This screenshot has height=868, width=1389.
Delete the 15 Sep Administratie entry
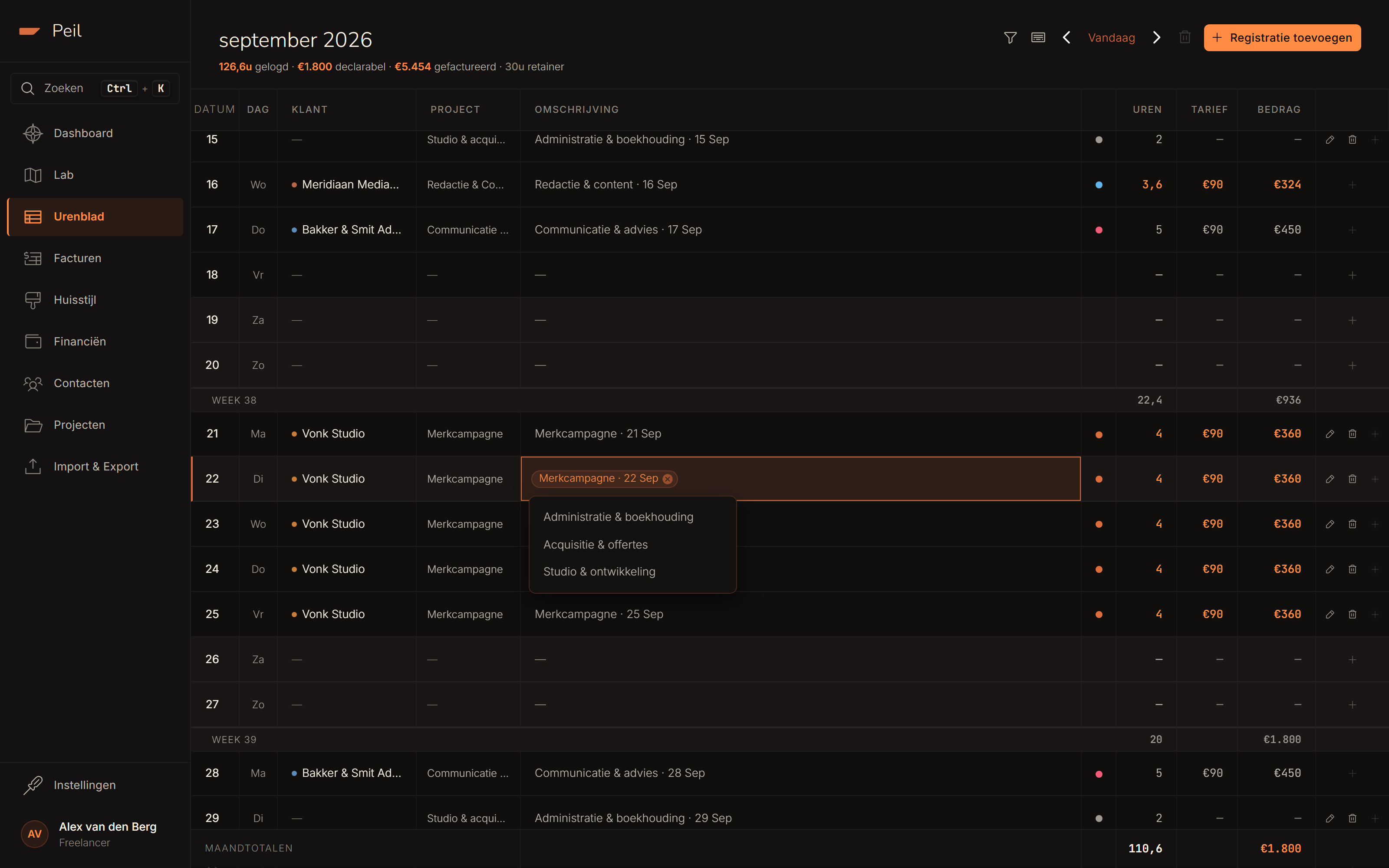[x=1352, y=139]
